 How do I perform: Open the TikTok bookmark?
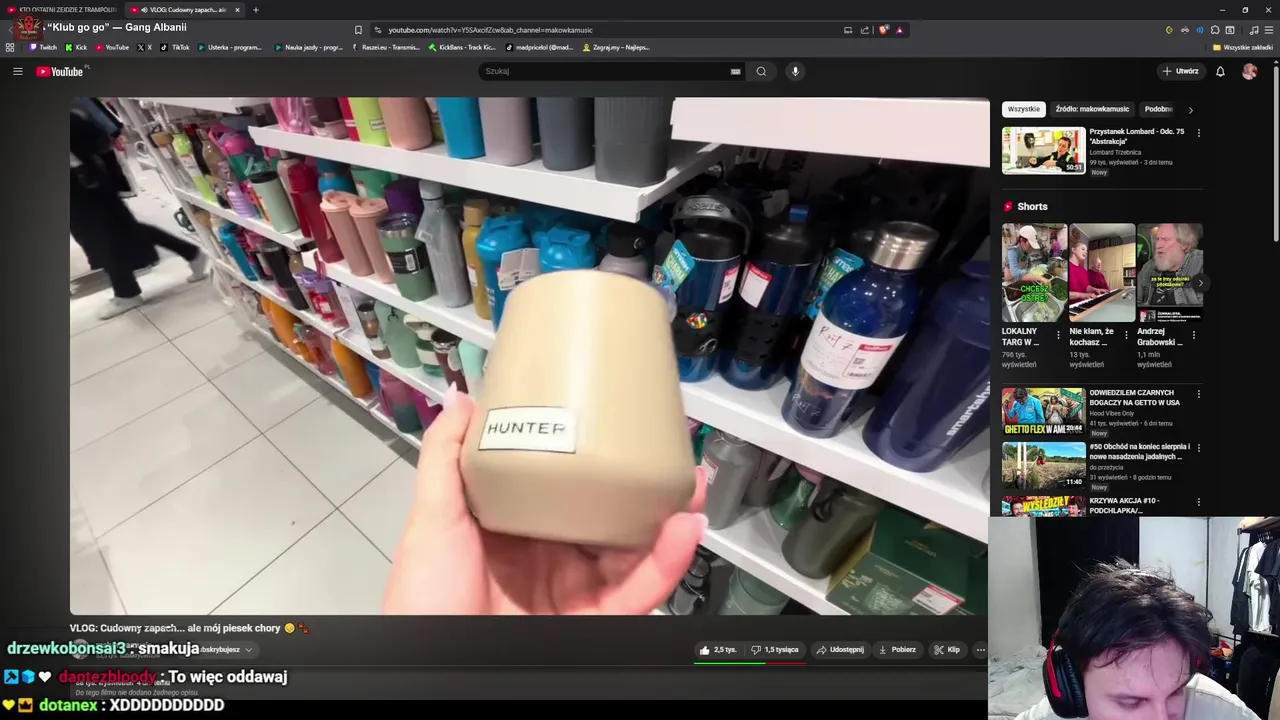click(175, 47)
